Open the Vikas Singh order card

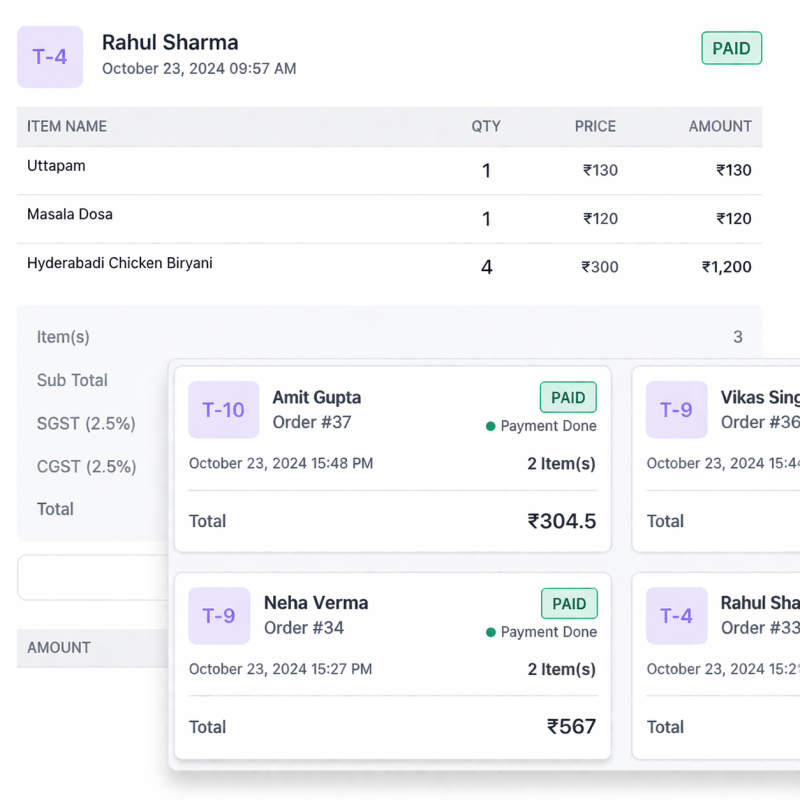716,459
